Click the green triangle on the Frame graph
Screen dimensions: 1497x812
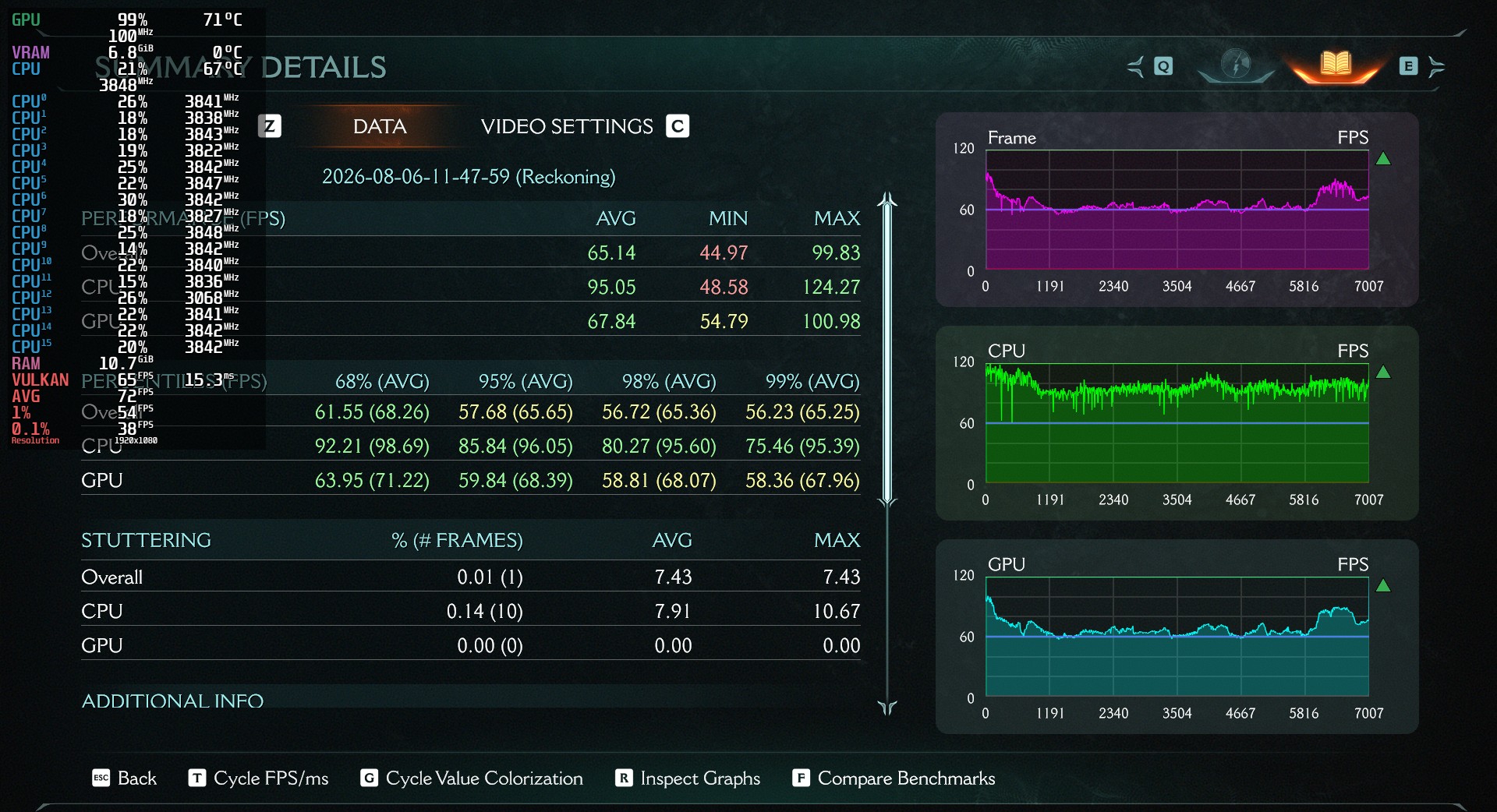tap(1383, 159)
